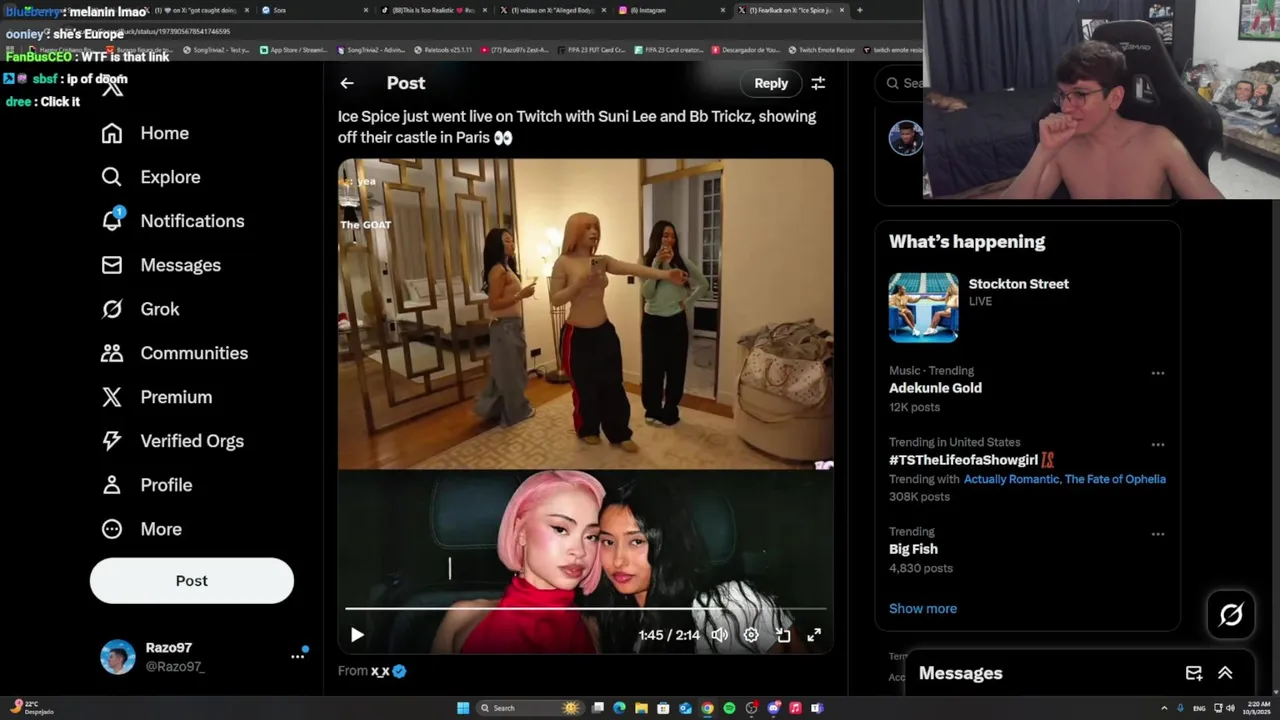This screenshot has width=1280, height=720.
Task: Mute the video volume
Action: coord(719,635)
